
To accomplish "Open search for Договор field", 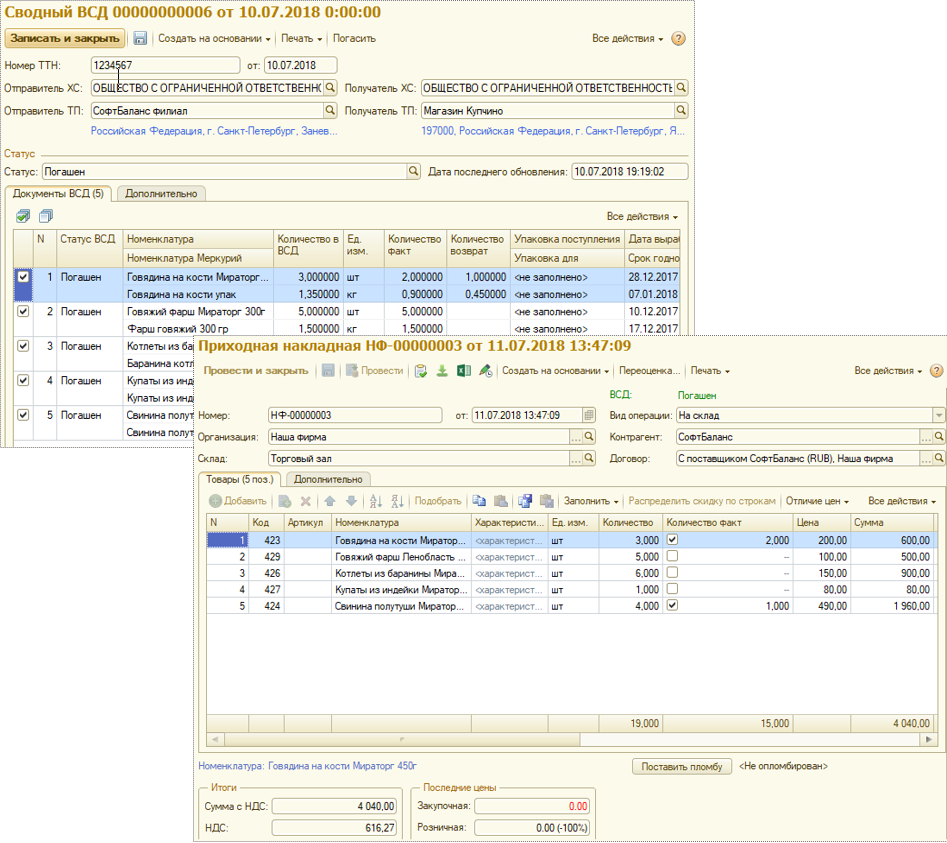I will click(939, 458).
